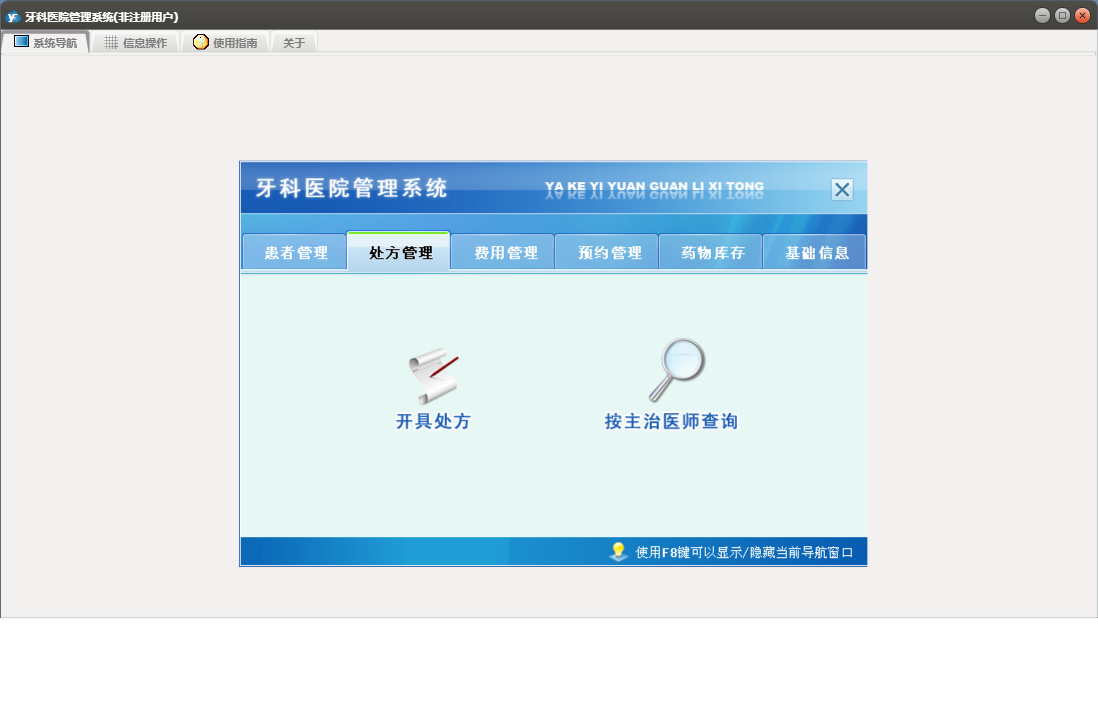Switch to the 系统导航 tab
This screenshot has height=713, width=1098.
(x=46, y=43)
